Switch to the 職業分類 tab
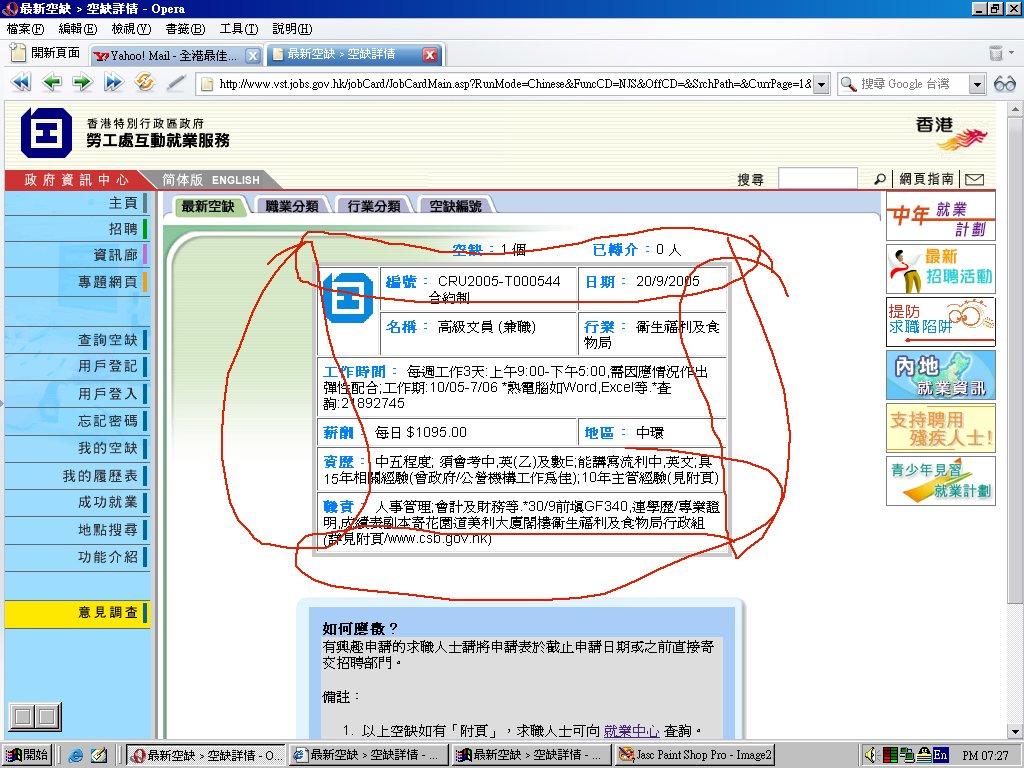The height and width of the screenshot is (768, 1024). (291, 206)
